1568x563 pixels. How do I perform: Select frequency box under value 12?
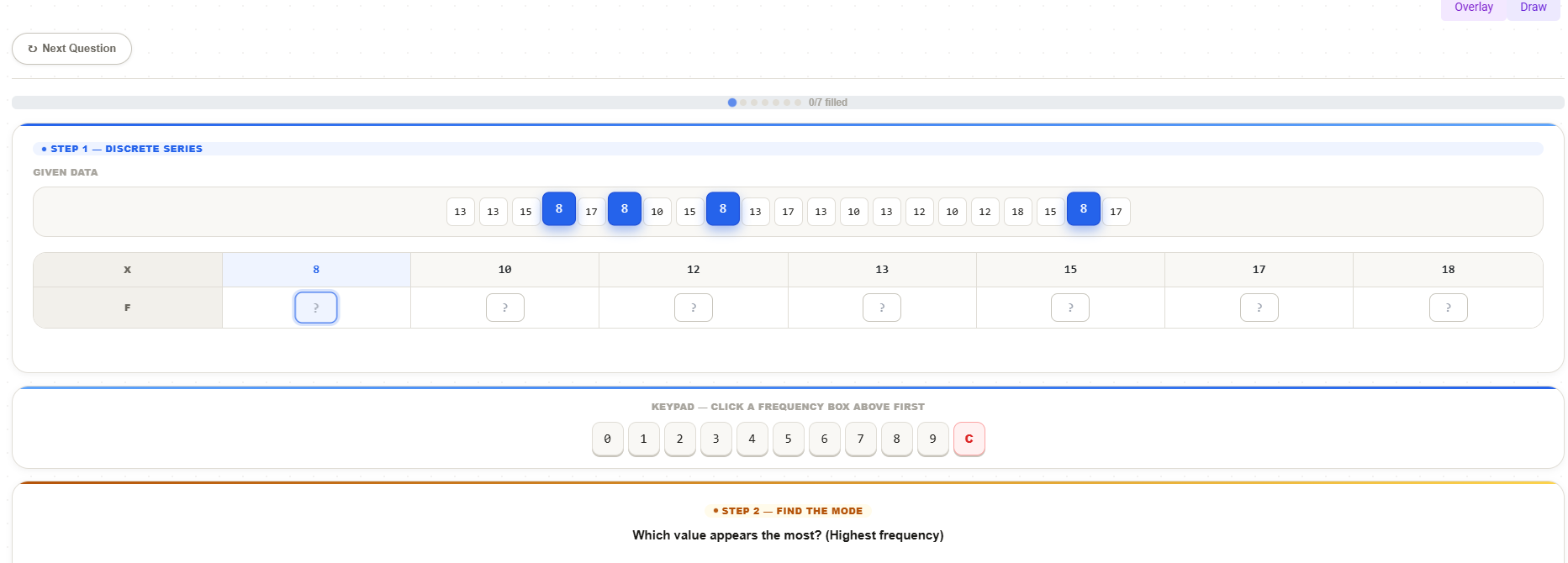pos(693,308)
